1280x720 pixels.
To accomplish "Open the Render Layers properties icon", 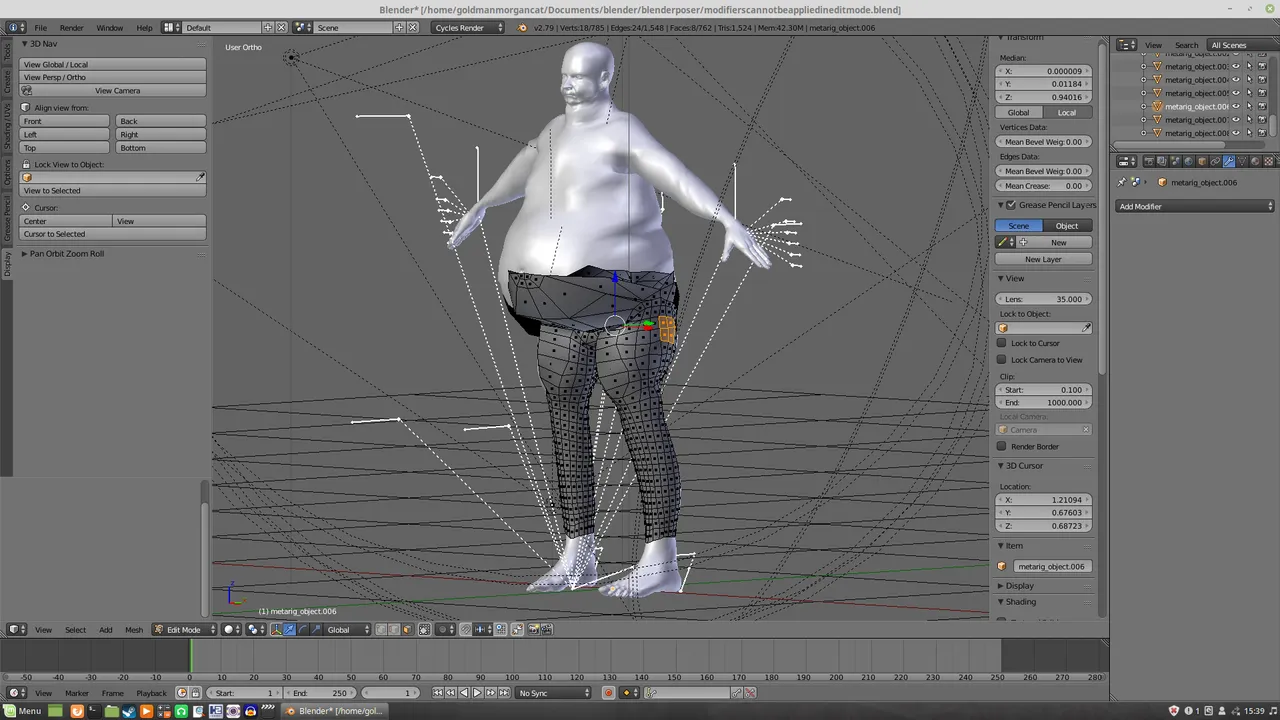I will click(x=1162, y=161).
